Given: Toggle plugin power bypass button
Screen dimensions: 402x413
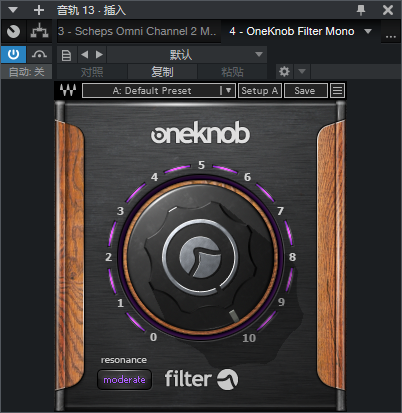Looking at the screenshot, I should (13, 54).
